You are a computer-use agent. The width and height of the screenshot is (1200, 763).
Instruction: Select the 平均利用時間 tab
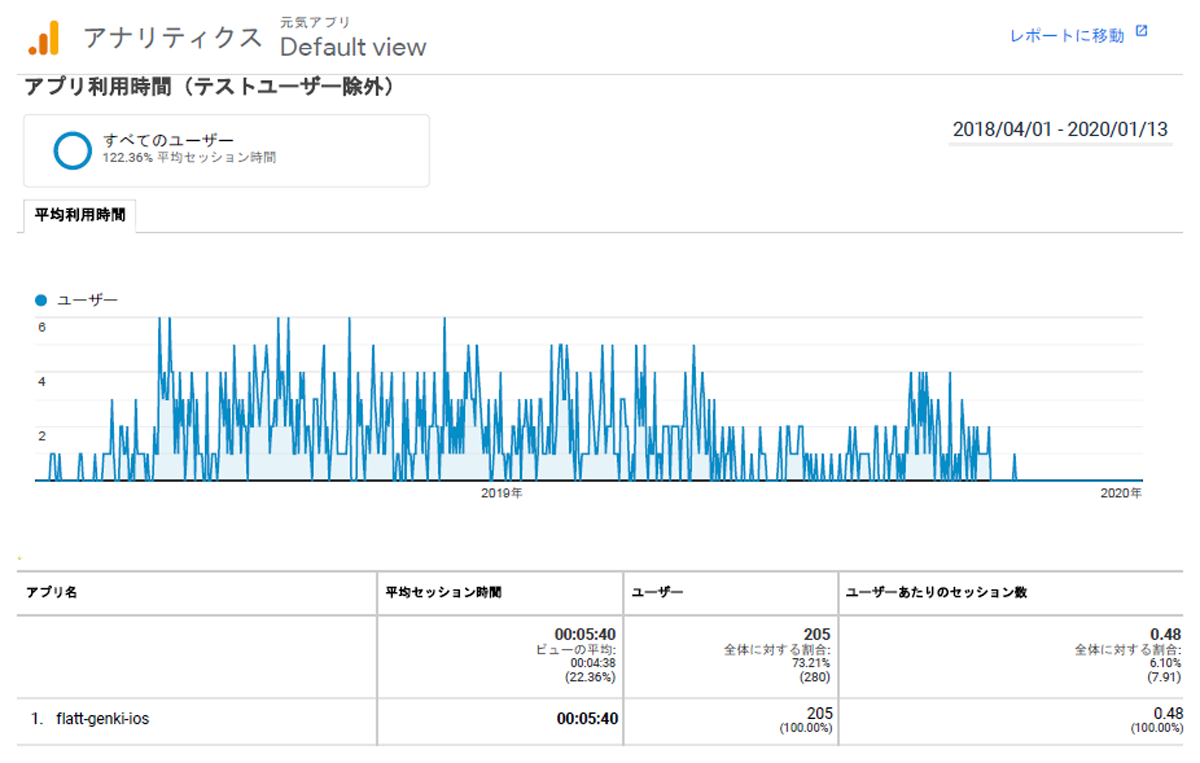click(80, 215)
